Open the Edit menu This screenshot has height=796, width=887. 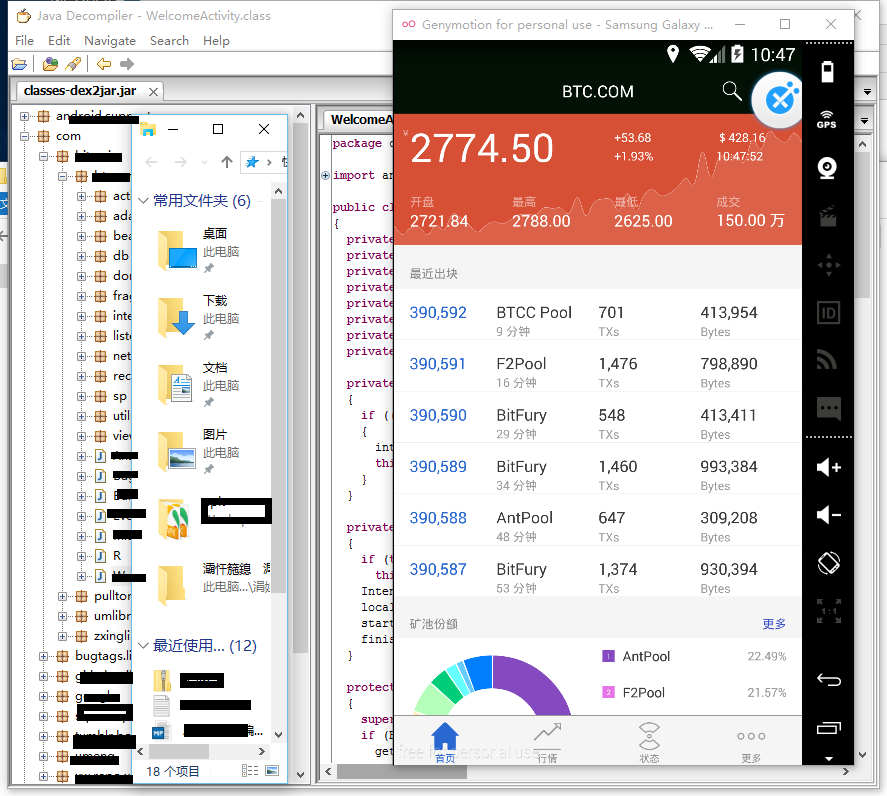[59, 41]
